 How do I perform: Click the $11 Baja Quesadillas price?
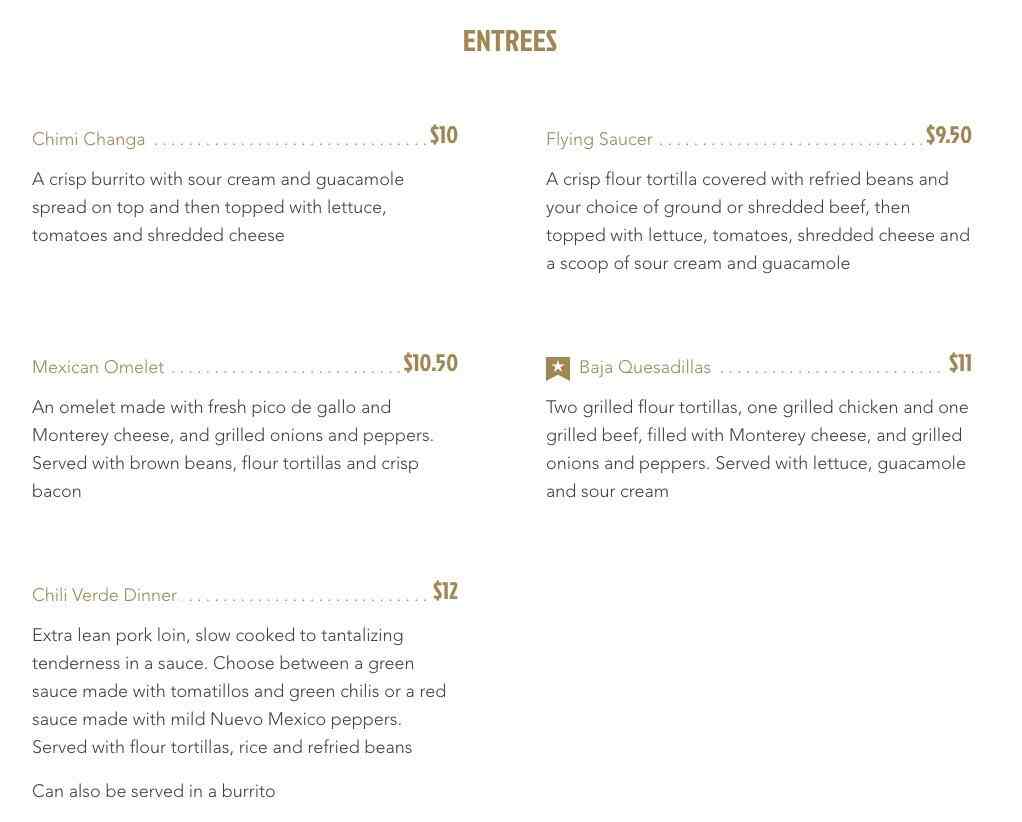[x=960, y=364]
